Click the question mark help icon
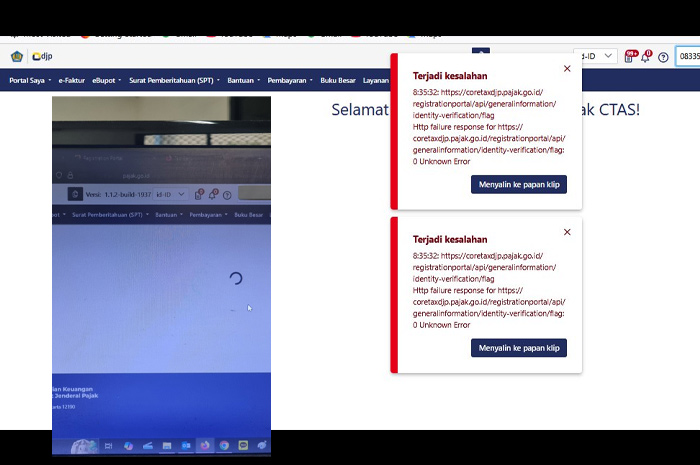The width and height of the screenshot is (700, 465). click(663, 57)
